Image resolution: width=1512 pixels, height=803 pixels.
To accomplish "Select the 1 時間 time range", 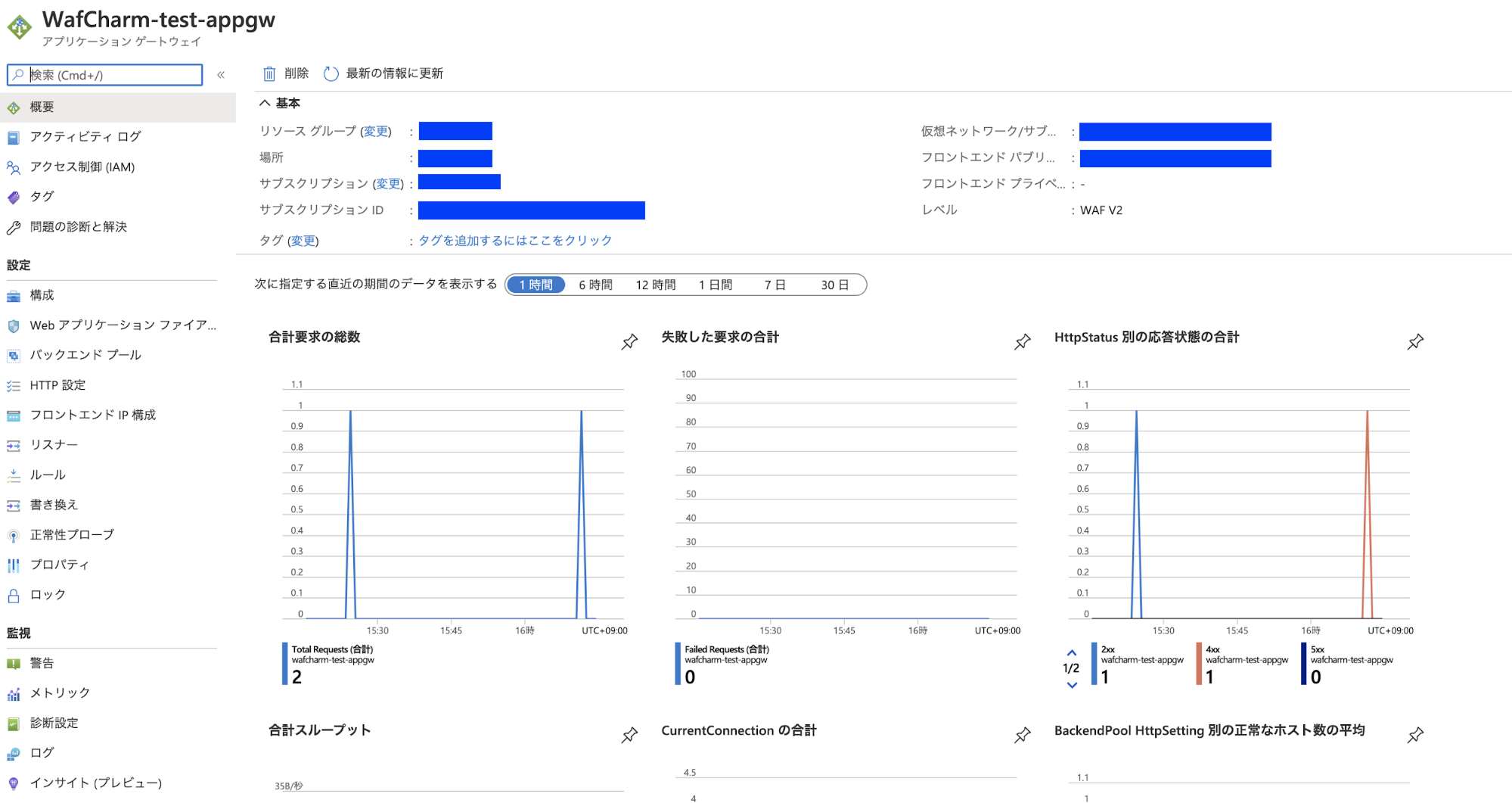I will (536, 285).
